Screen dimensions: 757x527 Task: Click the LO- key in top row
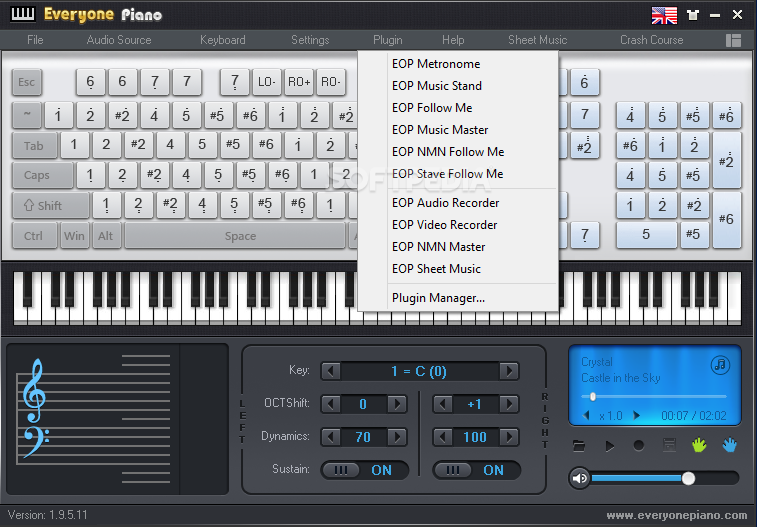click(x=266, y=82)
